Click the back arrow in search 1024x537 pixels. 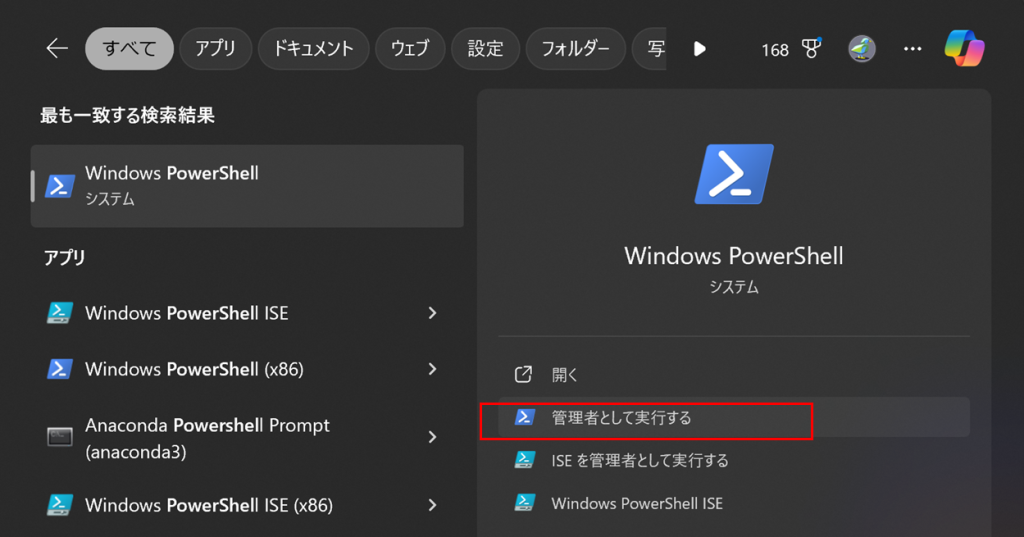tap(57, 48)
